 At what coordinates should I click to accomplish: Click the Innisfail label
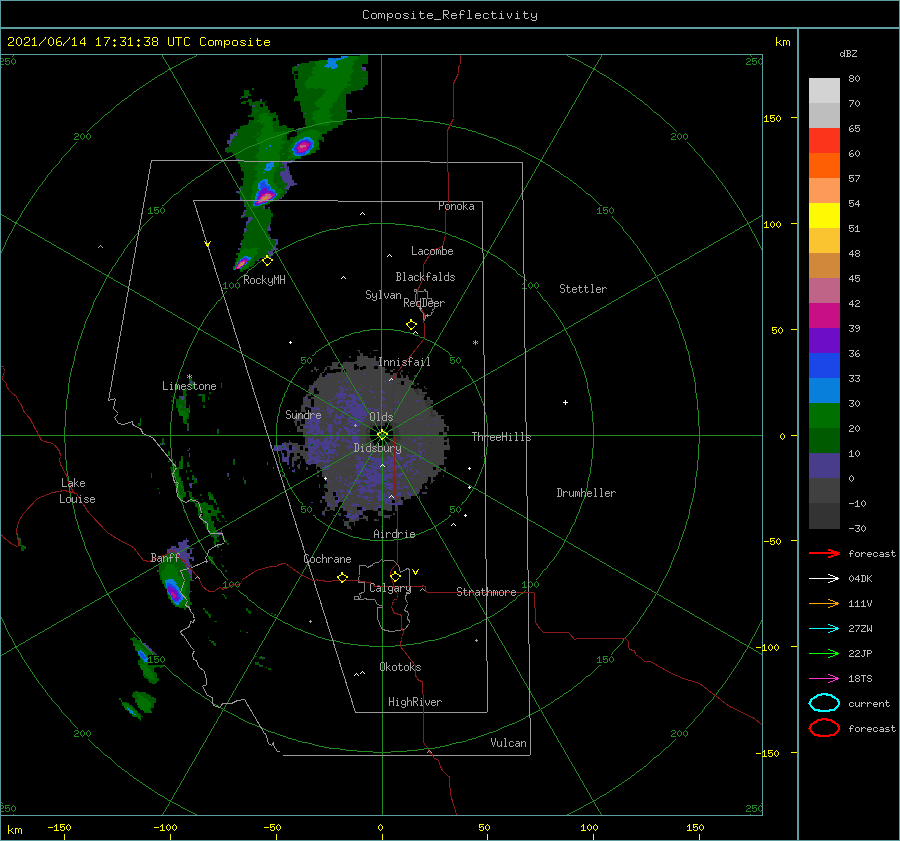404,362
